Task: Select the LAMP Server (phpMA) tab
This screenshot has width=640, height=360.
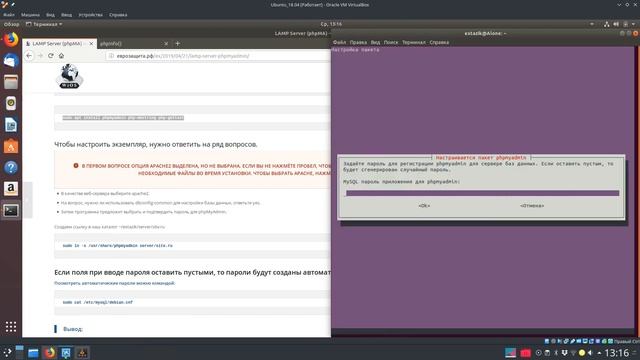Action: coord(60,43)
